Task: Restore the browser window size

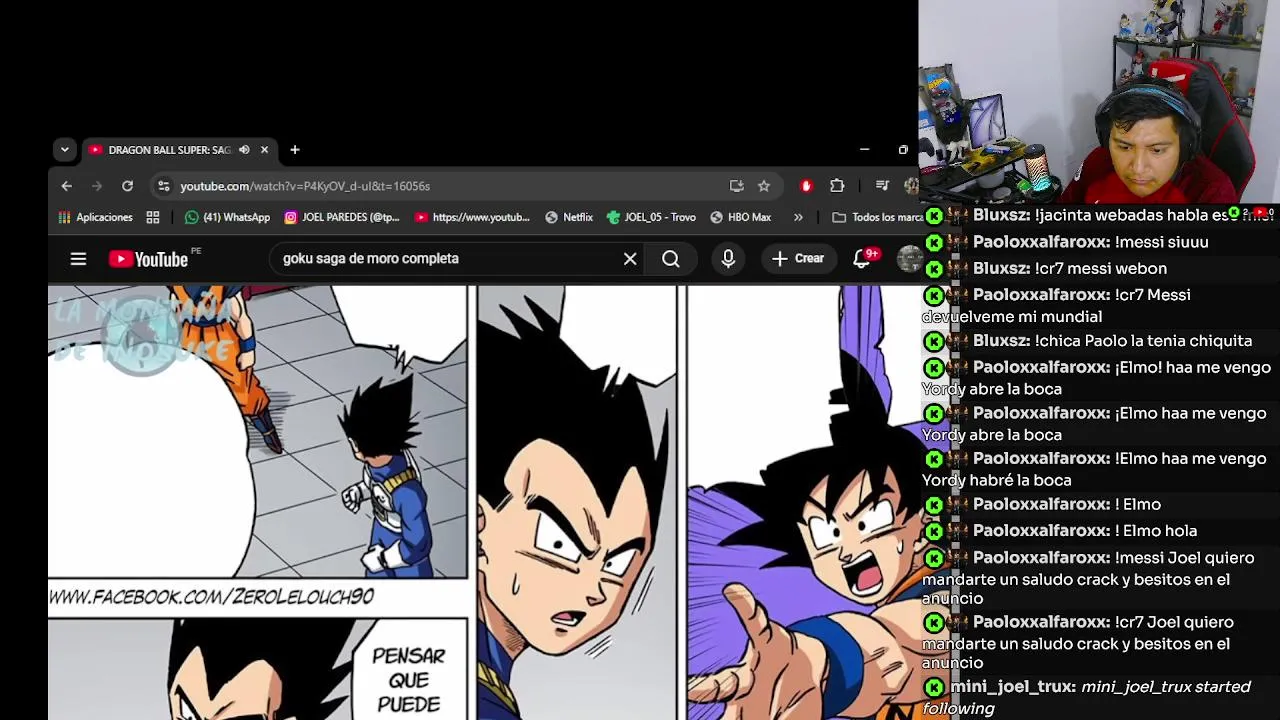Action: pos(903,150)
